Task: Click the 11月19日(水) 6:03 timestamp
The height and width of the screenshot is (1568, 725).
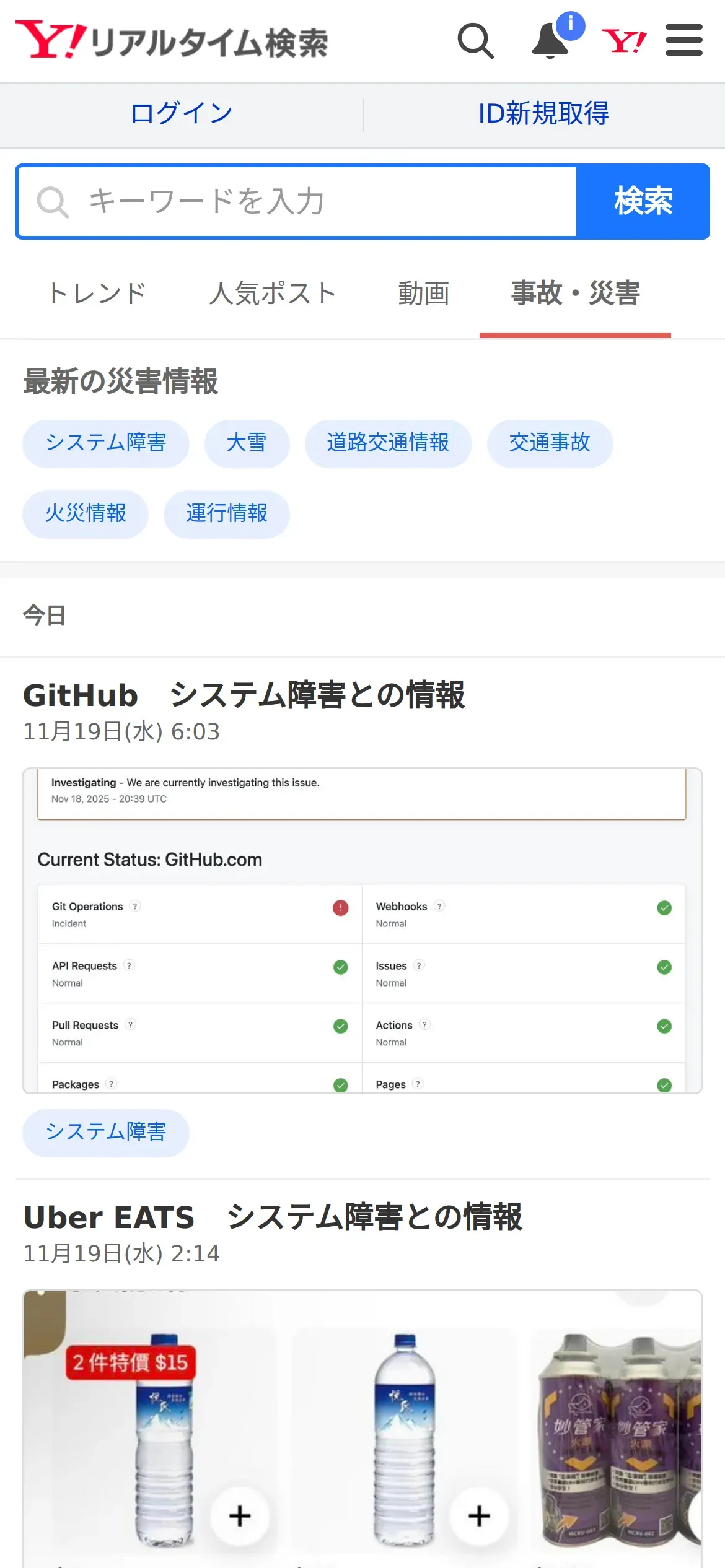Action: [x=121, y=732]
